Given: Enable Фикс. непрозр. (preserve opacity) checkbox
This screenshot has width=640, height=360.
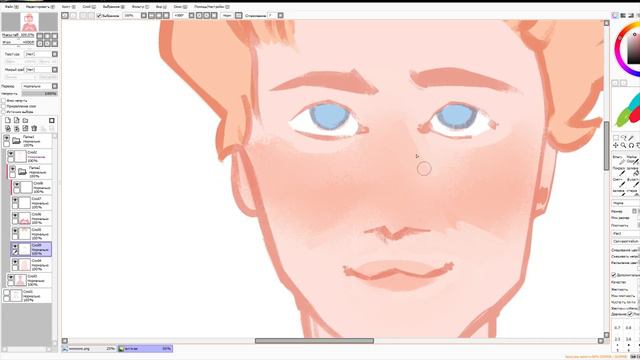Looking at the screenshot, I should 4,100.
